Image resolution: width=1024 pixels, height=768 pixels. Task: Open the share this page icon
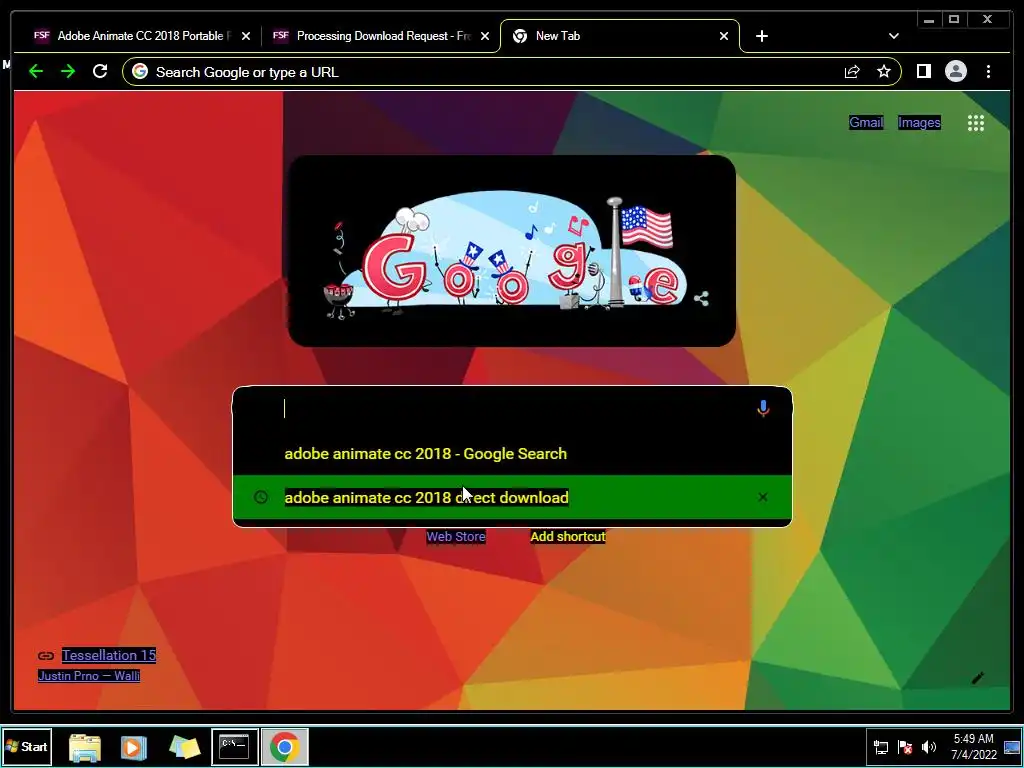pos(852,72)
